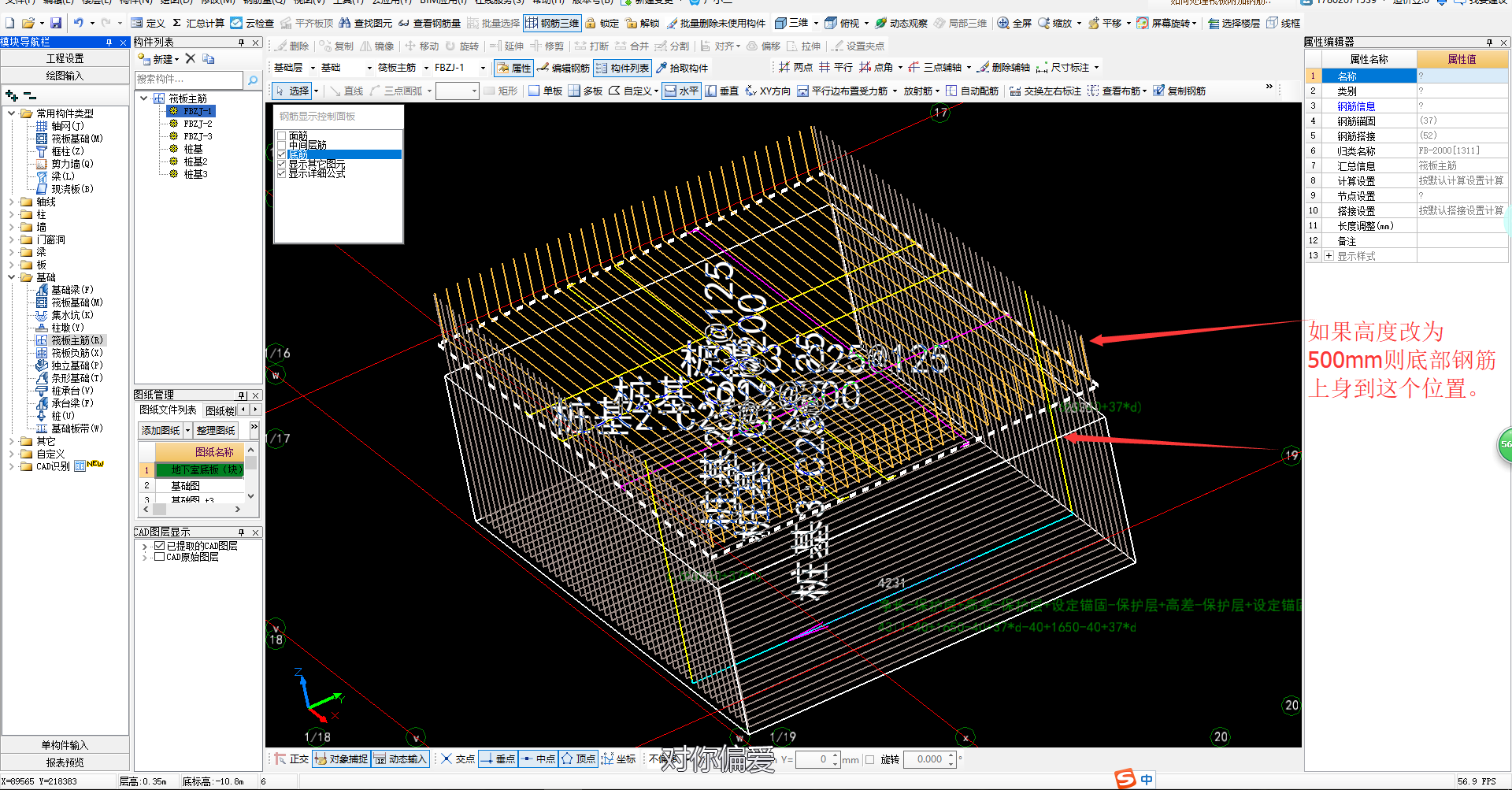The width and height of the screenshot is (1512, 790).
Task: Select 单板 single slab tool
Action: pos(545,91)
